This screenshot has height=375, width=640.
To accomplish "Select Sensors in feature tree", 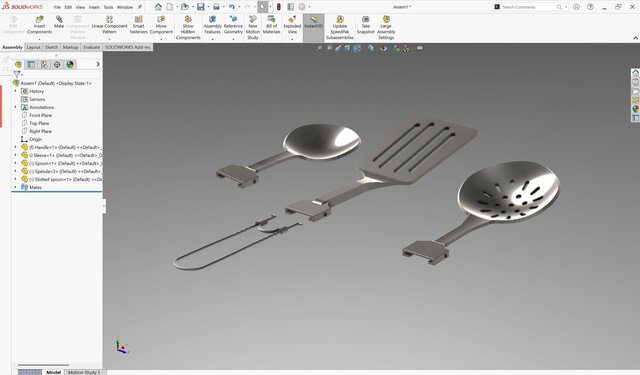I will coord(37,99).
